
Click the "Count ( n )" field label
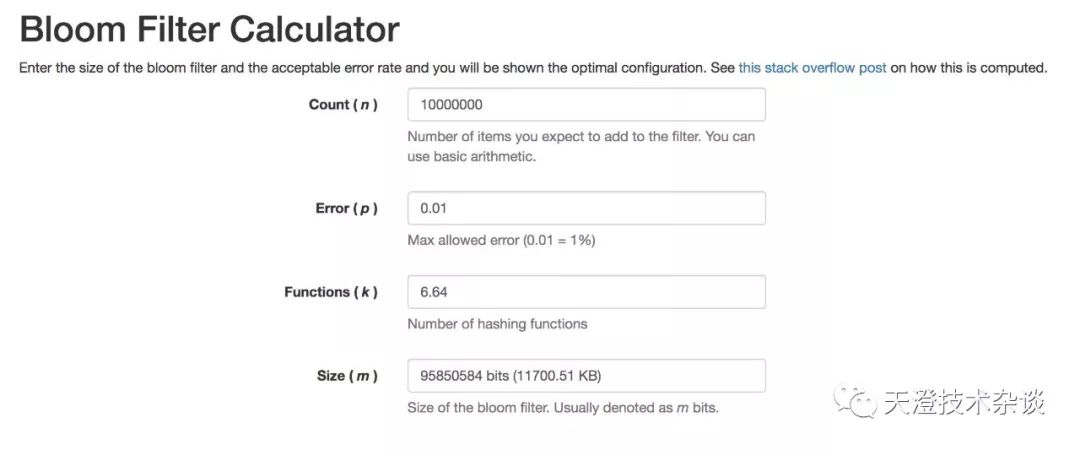click(343, 105)
